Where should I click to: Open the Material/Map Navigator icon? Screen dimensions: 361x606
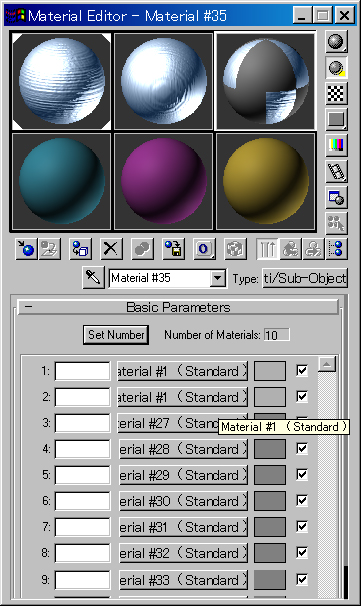tap(337, 249)
